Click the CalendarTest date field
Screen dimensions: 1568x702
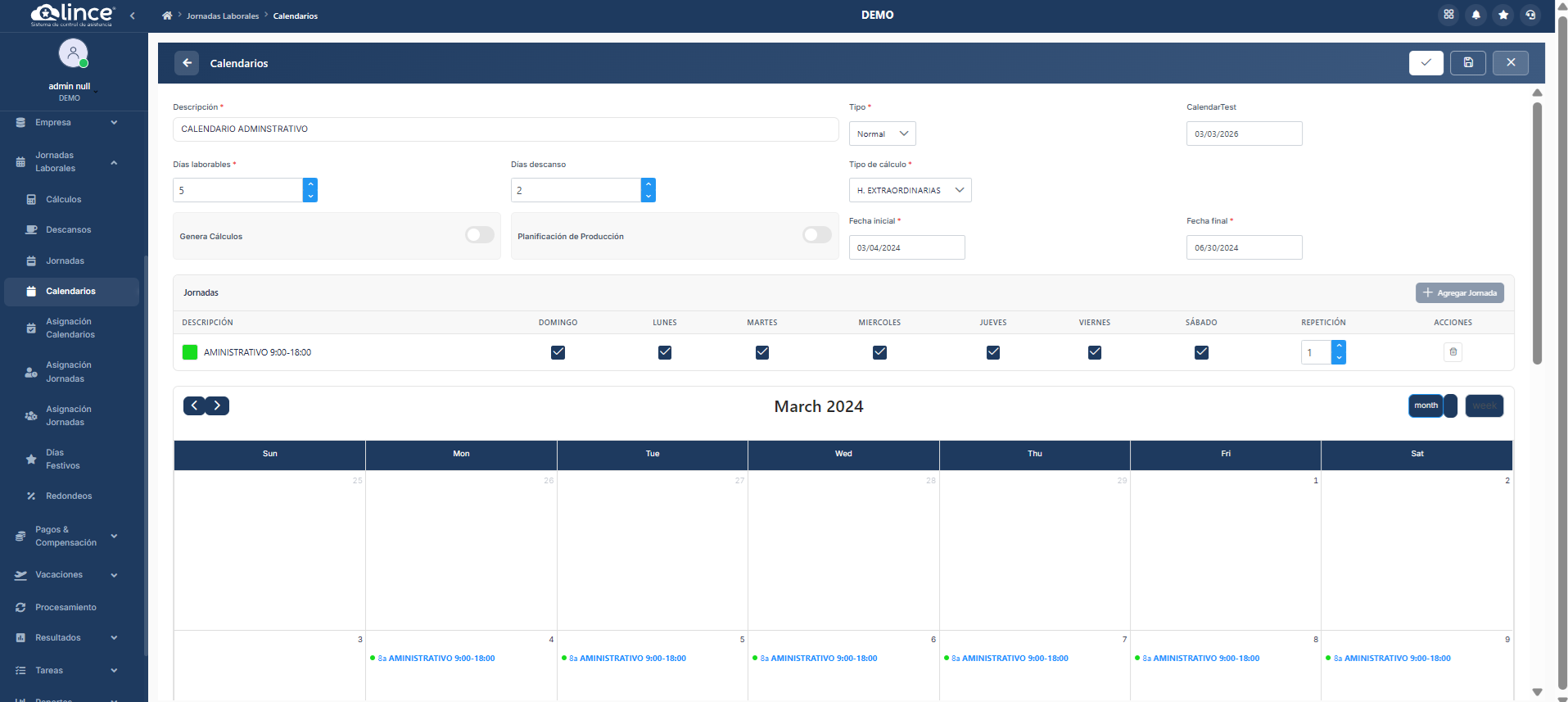click(x=1244, y=134)
